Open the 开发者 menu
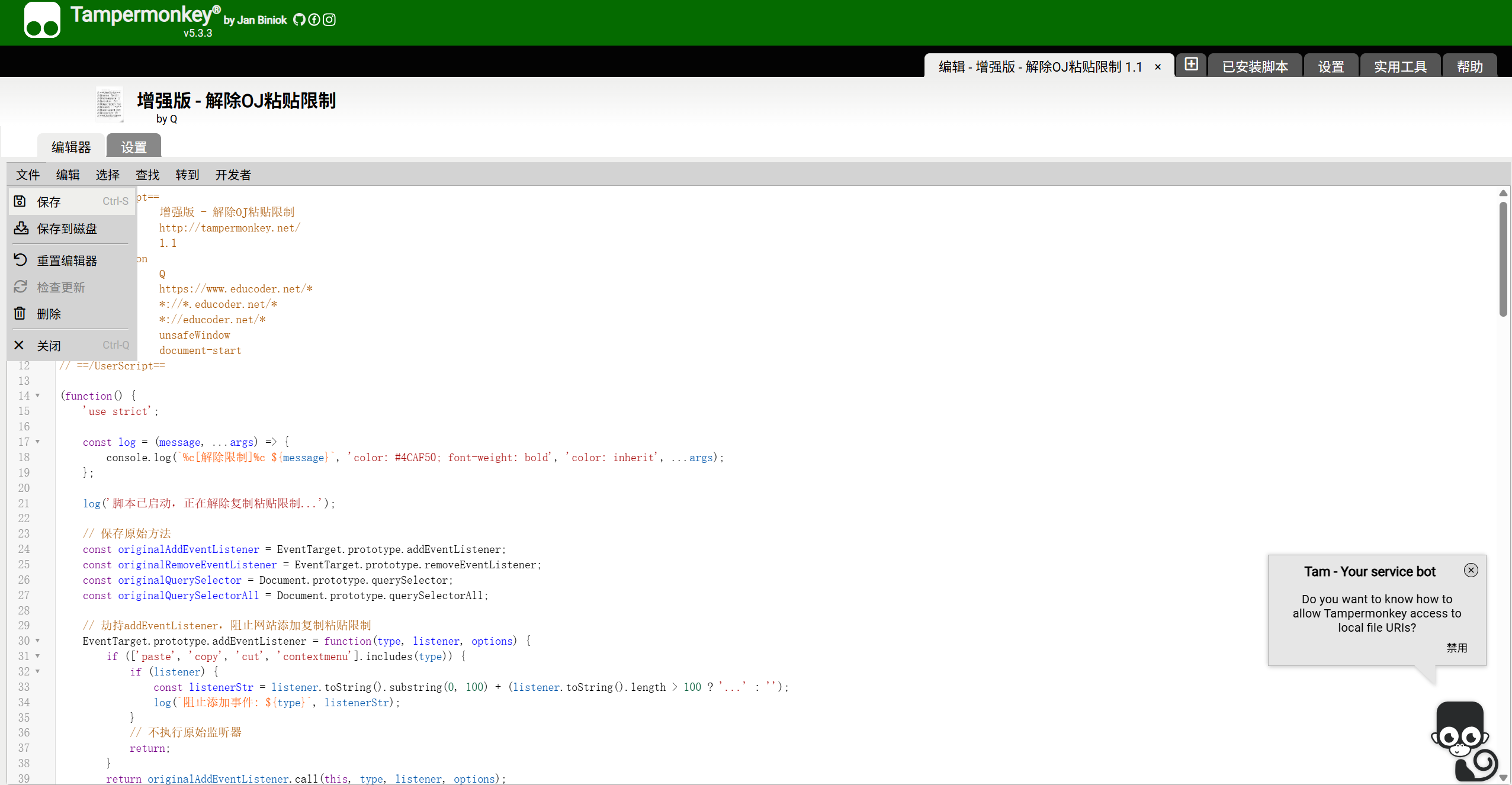Image resolution: width=1512 pixels, height=785 pixels. 233,175
